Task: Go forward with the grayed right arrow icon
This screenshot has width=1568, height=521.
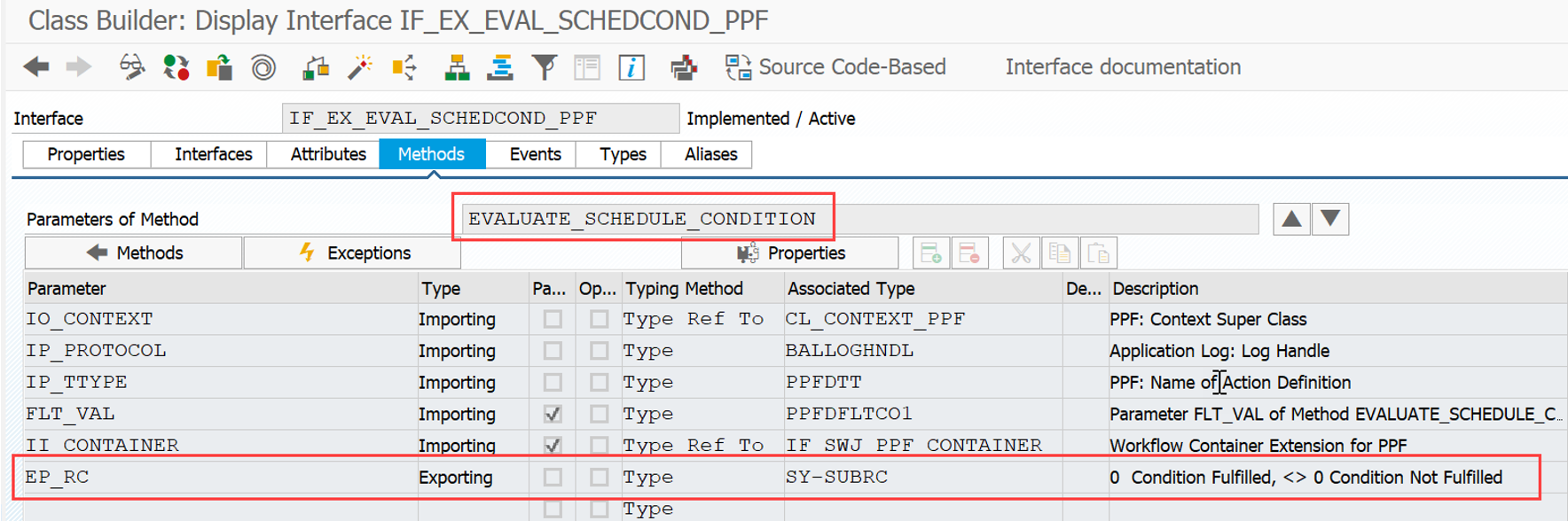Action: tap(79, 67)
